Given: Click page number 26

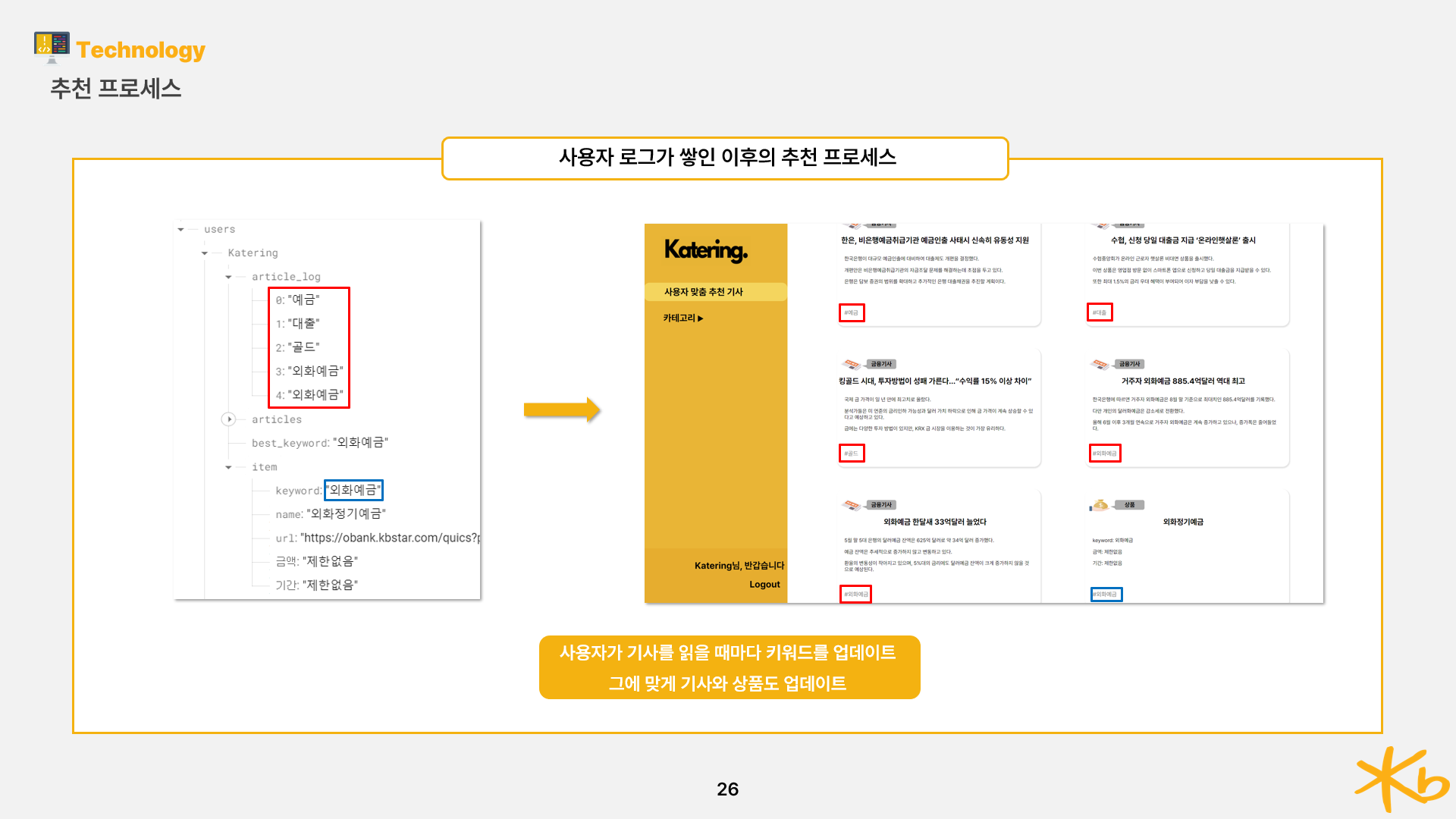Looking at the screenshot, I should click(x=727, y=789).
